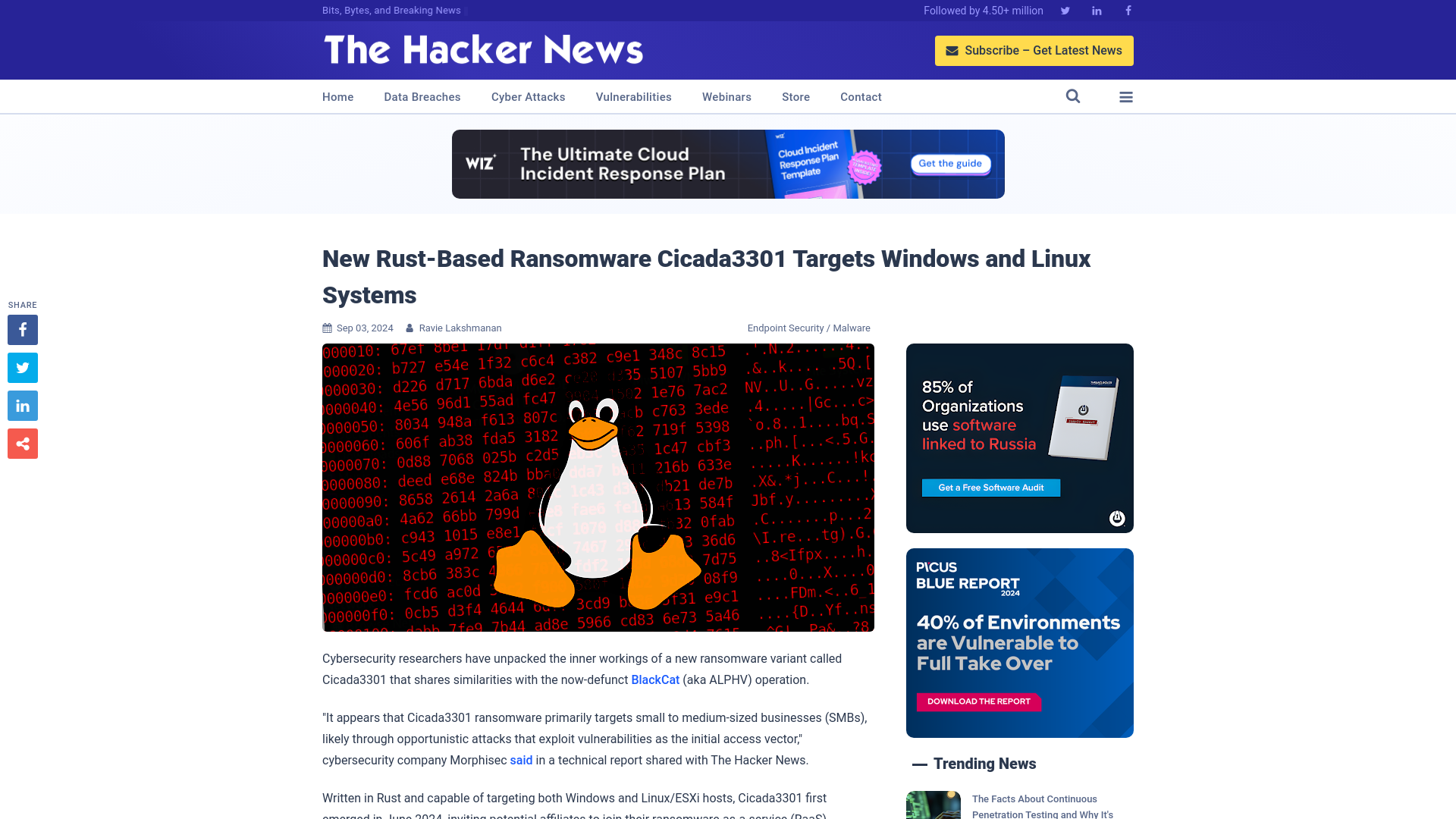Click the BlackCat hyperlink in article

[x=655, y=679]
